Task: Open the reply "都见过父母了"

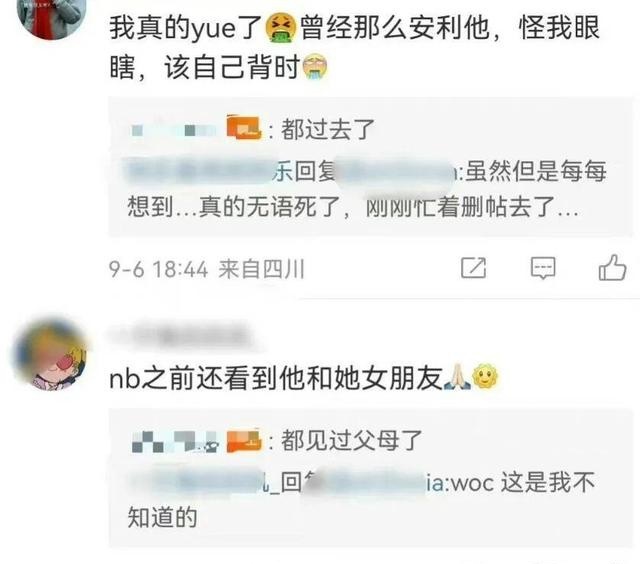Action: [351, 440]
